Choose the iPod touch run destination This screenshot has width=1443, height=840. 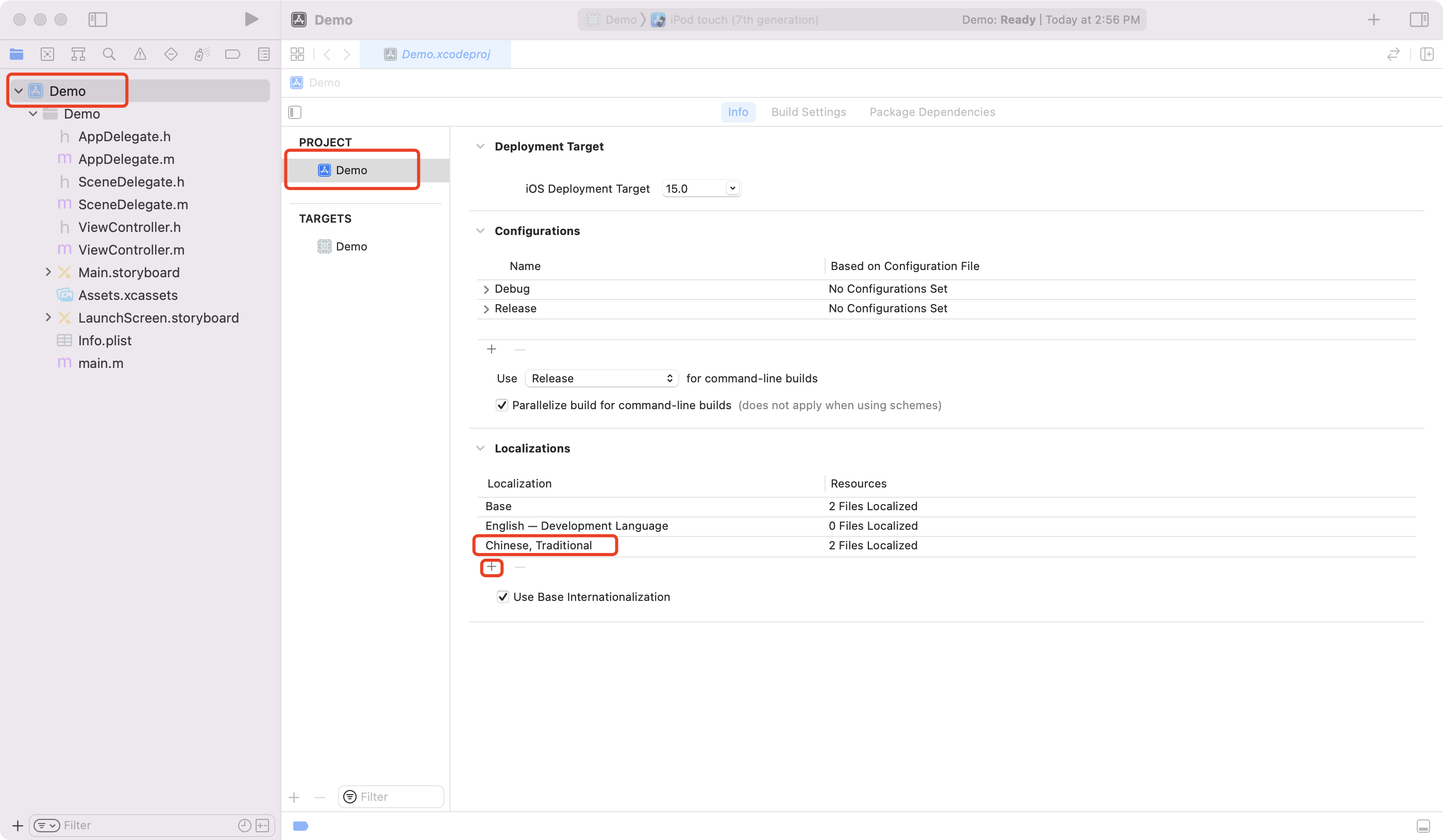tap(735, 20)
